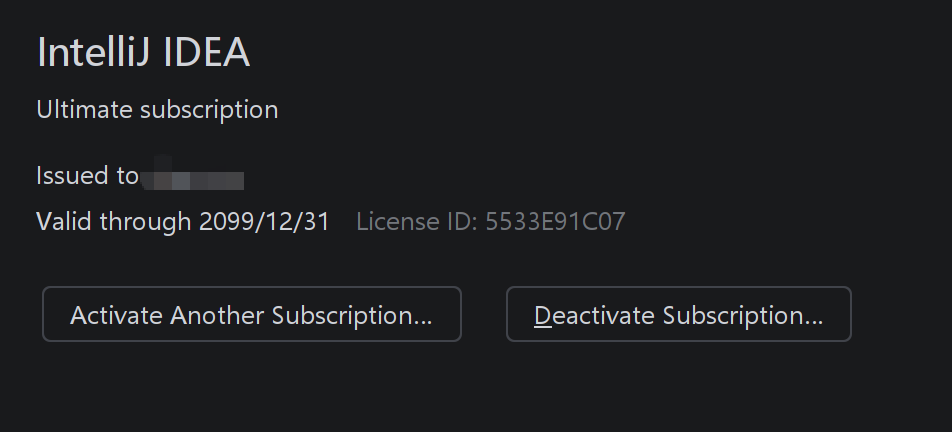952x432 pixels.
Task: Click the underlined D of Deactivate
Action: click(x=543, y=316)
